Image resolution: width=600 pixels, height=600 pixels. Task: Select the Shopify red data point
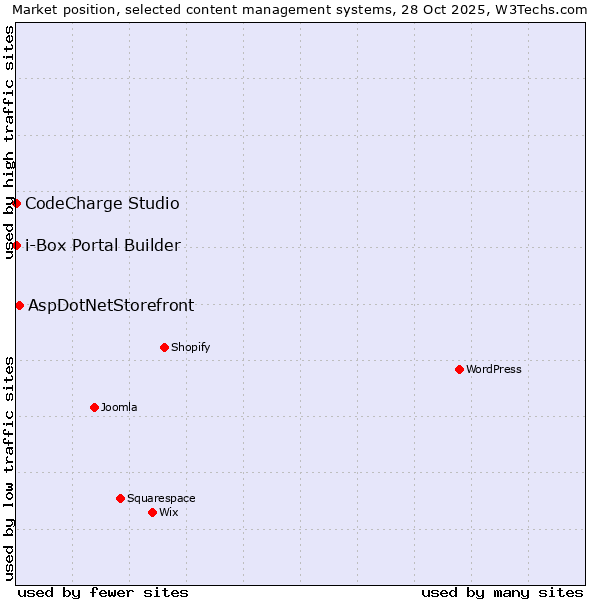tap(164, 347)
